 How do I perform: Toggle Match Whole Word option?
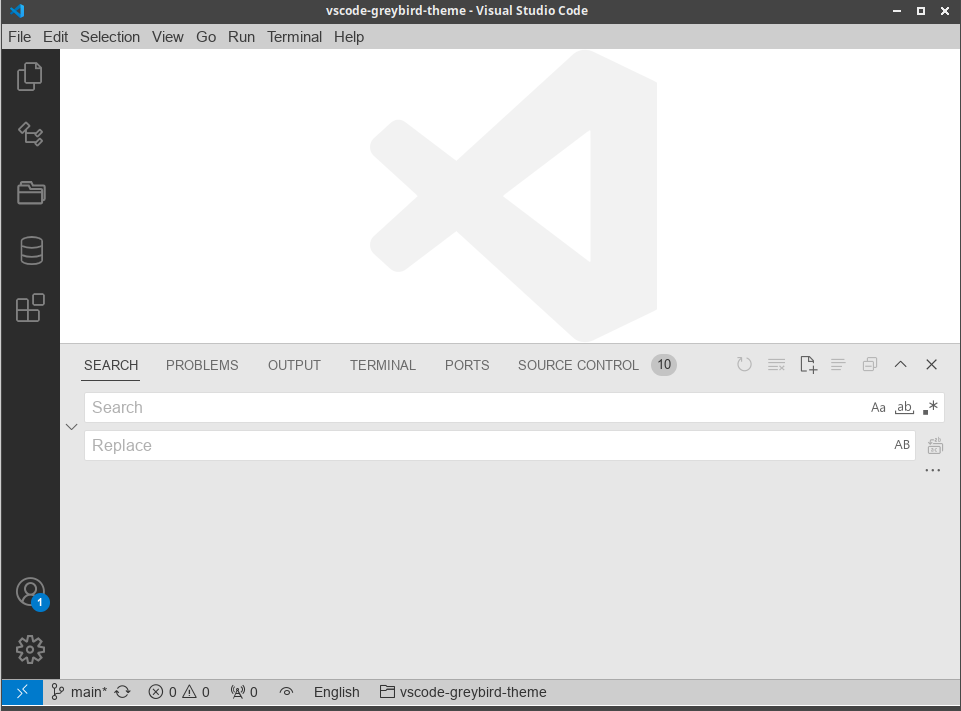tap(904, 408)
